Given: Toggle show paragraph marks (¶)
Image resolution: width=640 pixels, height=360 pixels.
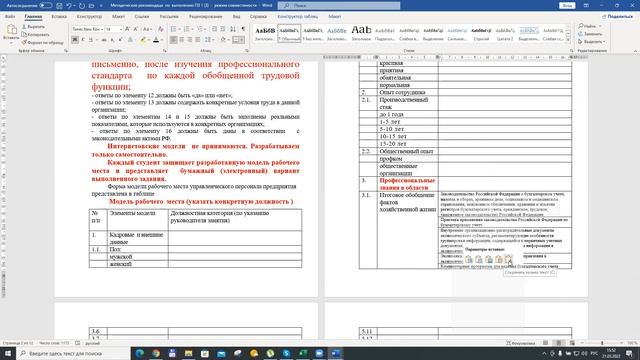Looking at the screenshot, I should 243,29.
